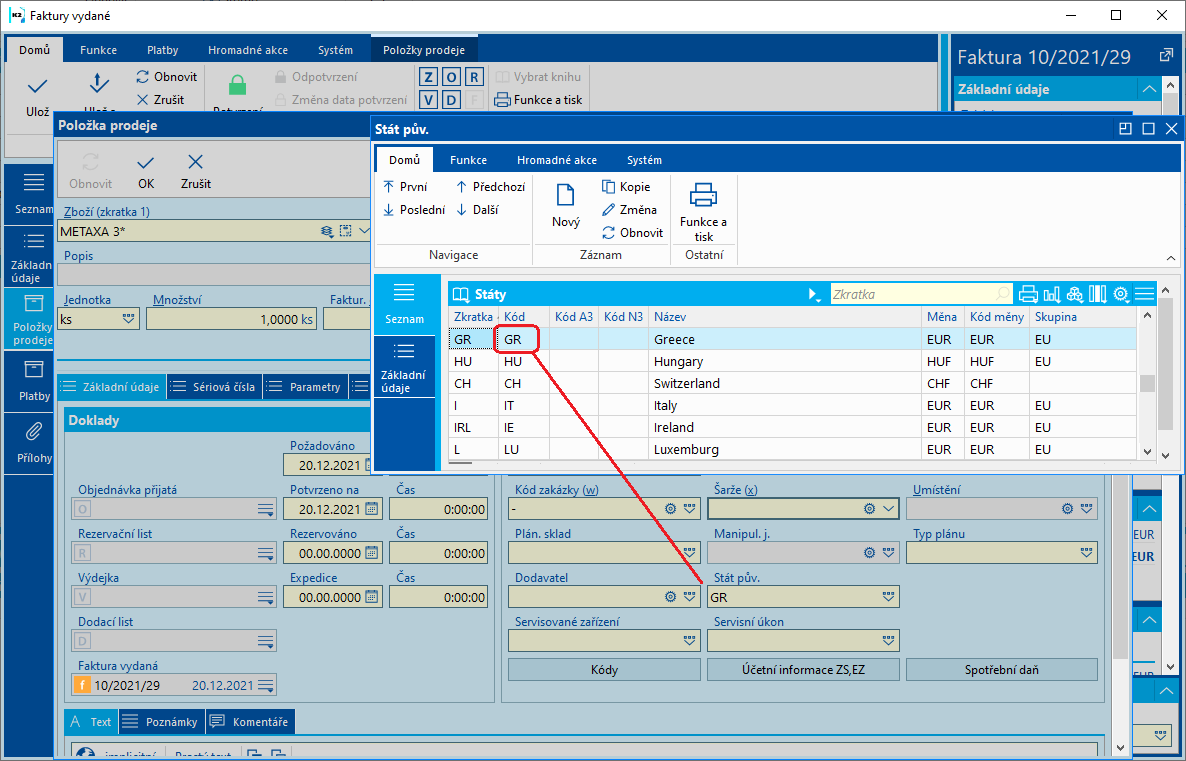
Task: Select the Switzerland row in Státy
Action: [x=792, y=384]
